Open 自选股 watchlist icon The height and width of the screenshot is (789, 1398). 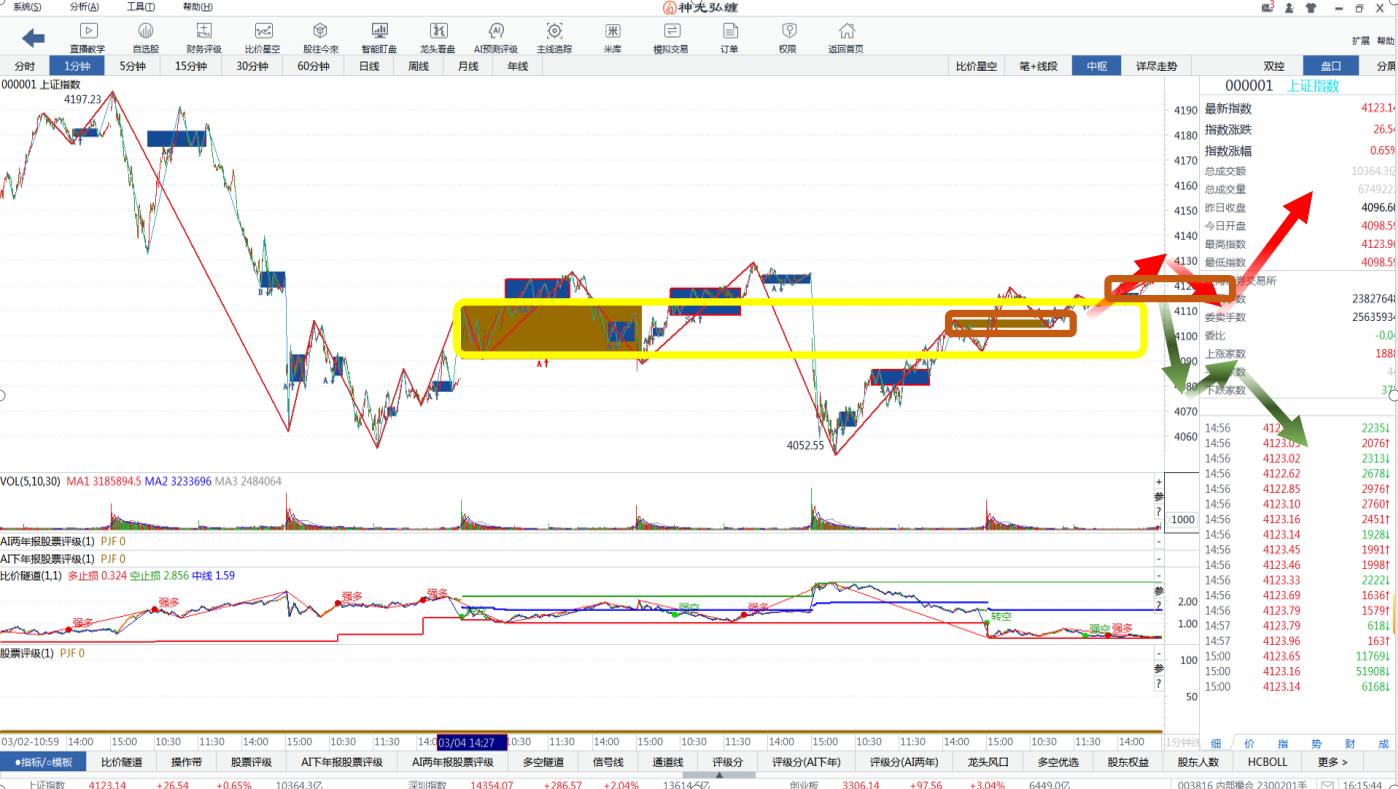[146, 38]
